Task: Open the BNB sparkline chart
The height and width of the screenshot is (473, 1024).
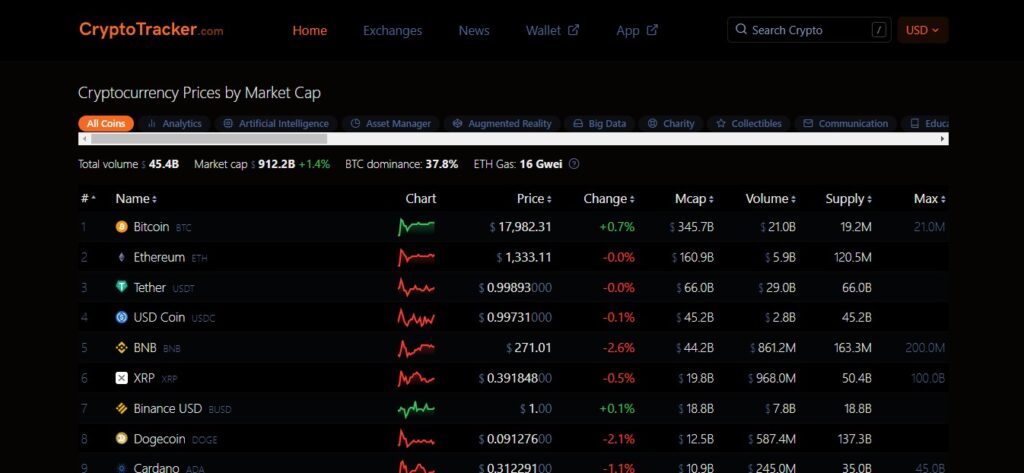Action: coord(416,348)
